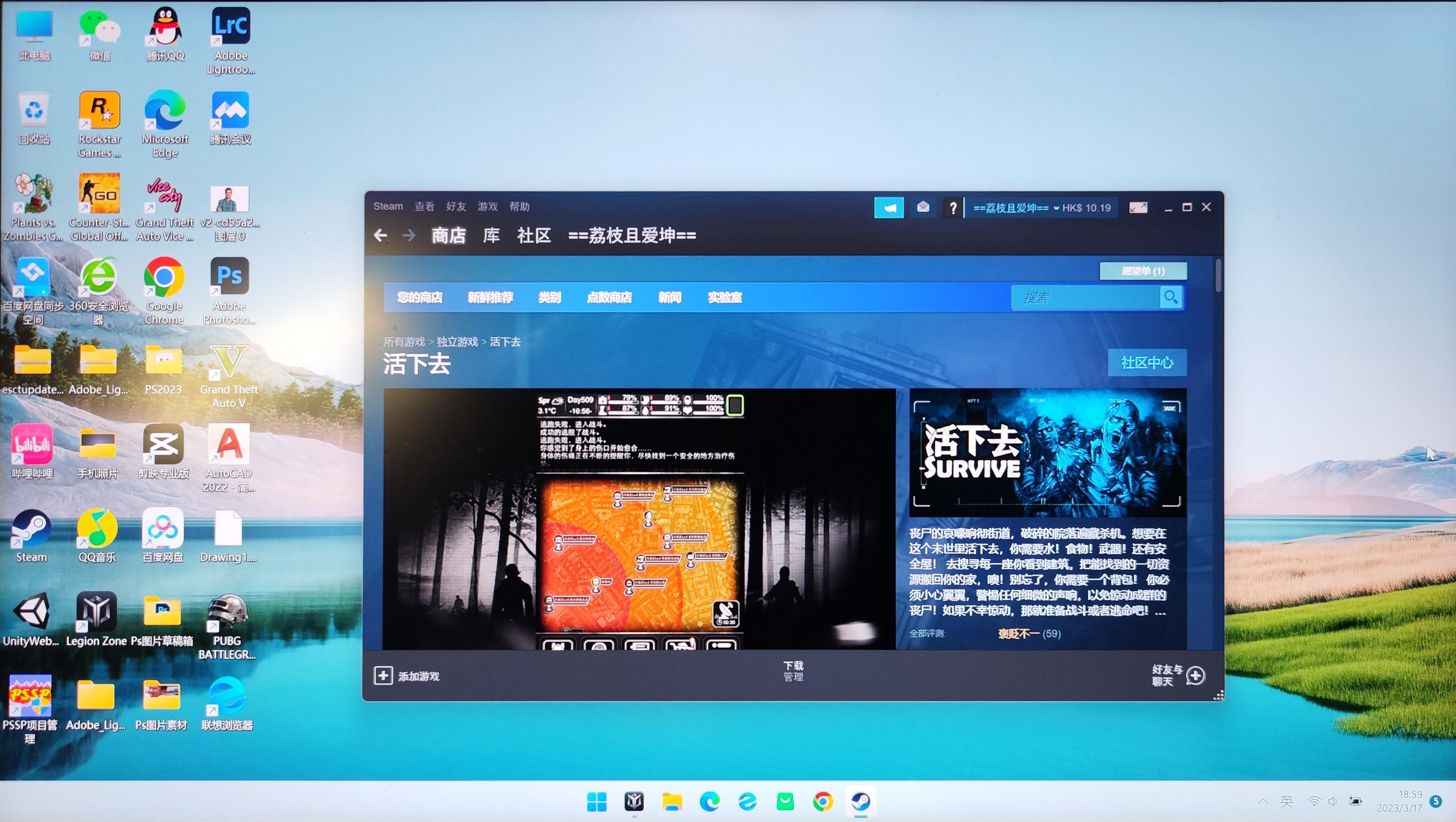Open File Explorer from the taskbar

672,801
